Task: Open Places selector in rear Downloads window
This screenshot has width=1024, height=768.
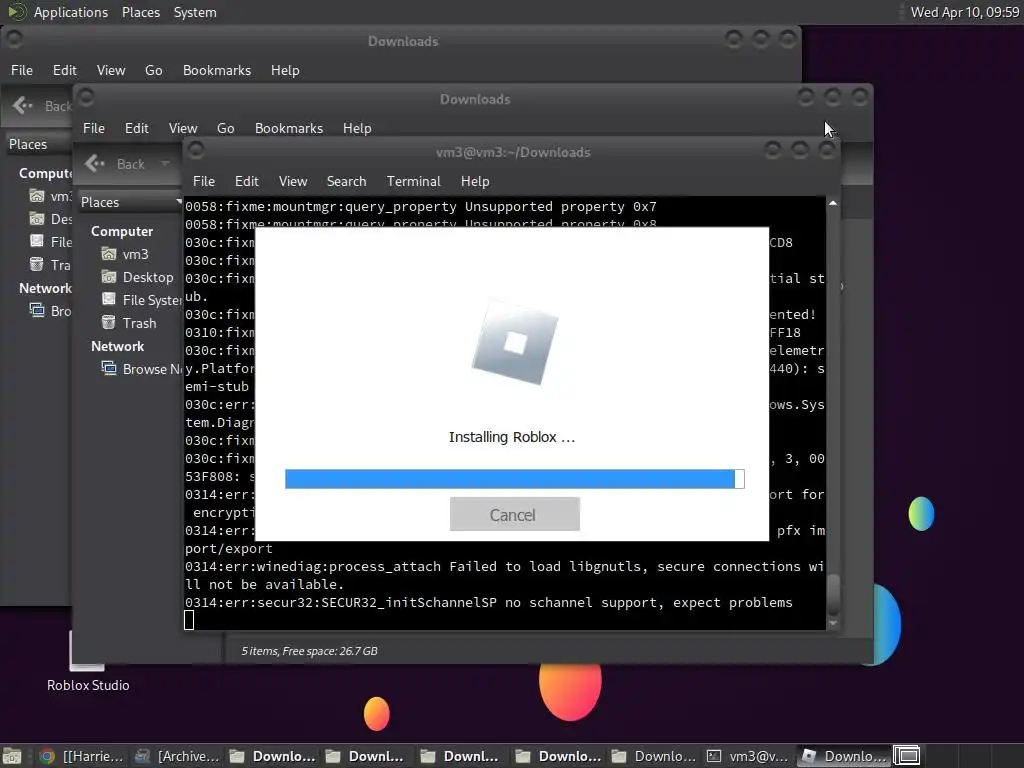Action: click(38, 144)
